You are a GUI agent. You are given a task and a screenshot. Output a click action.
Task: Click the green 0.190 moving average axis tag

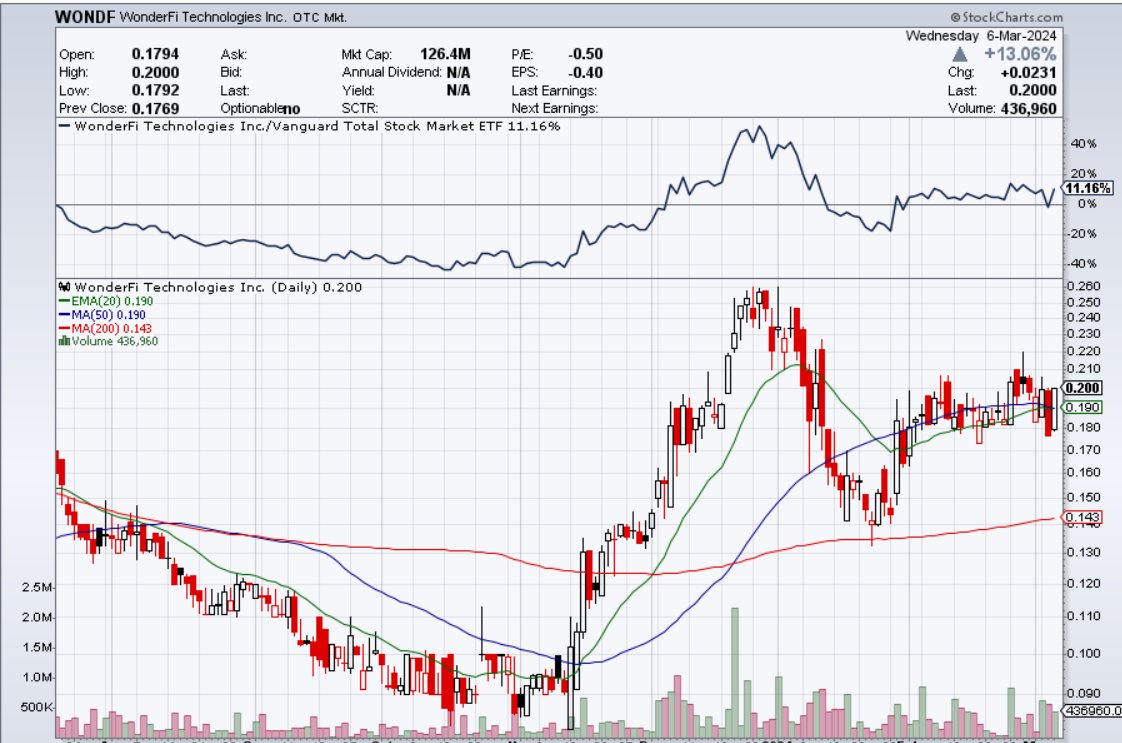pos(1083,407)
